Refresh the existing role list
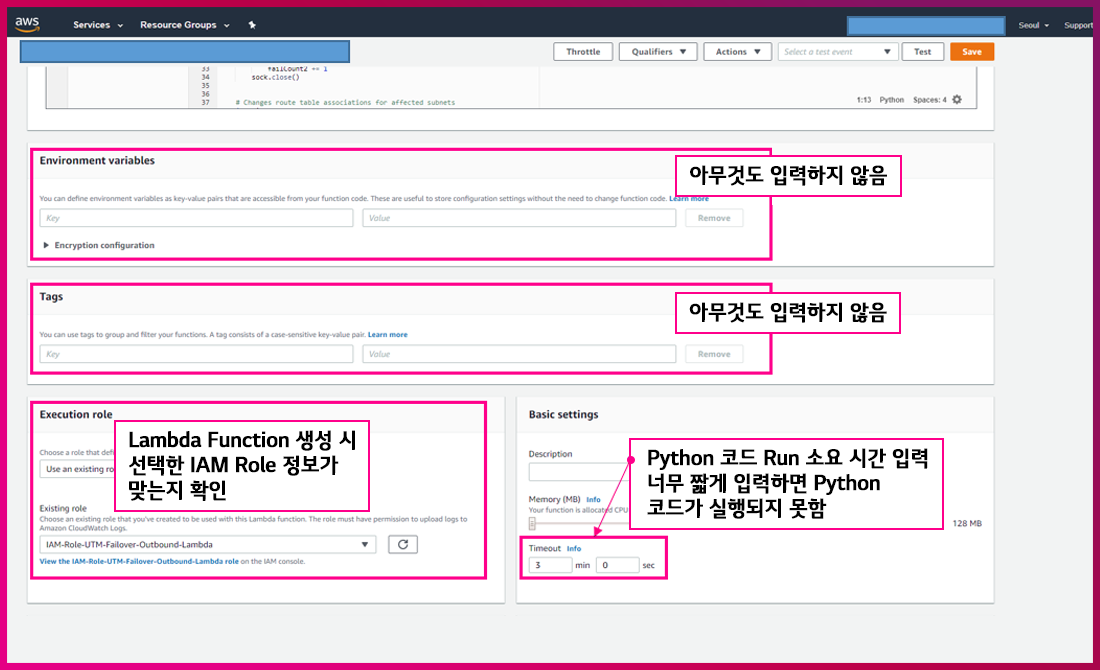The height and width of the screenshot is (670, 1100). [402, 544]
